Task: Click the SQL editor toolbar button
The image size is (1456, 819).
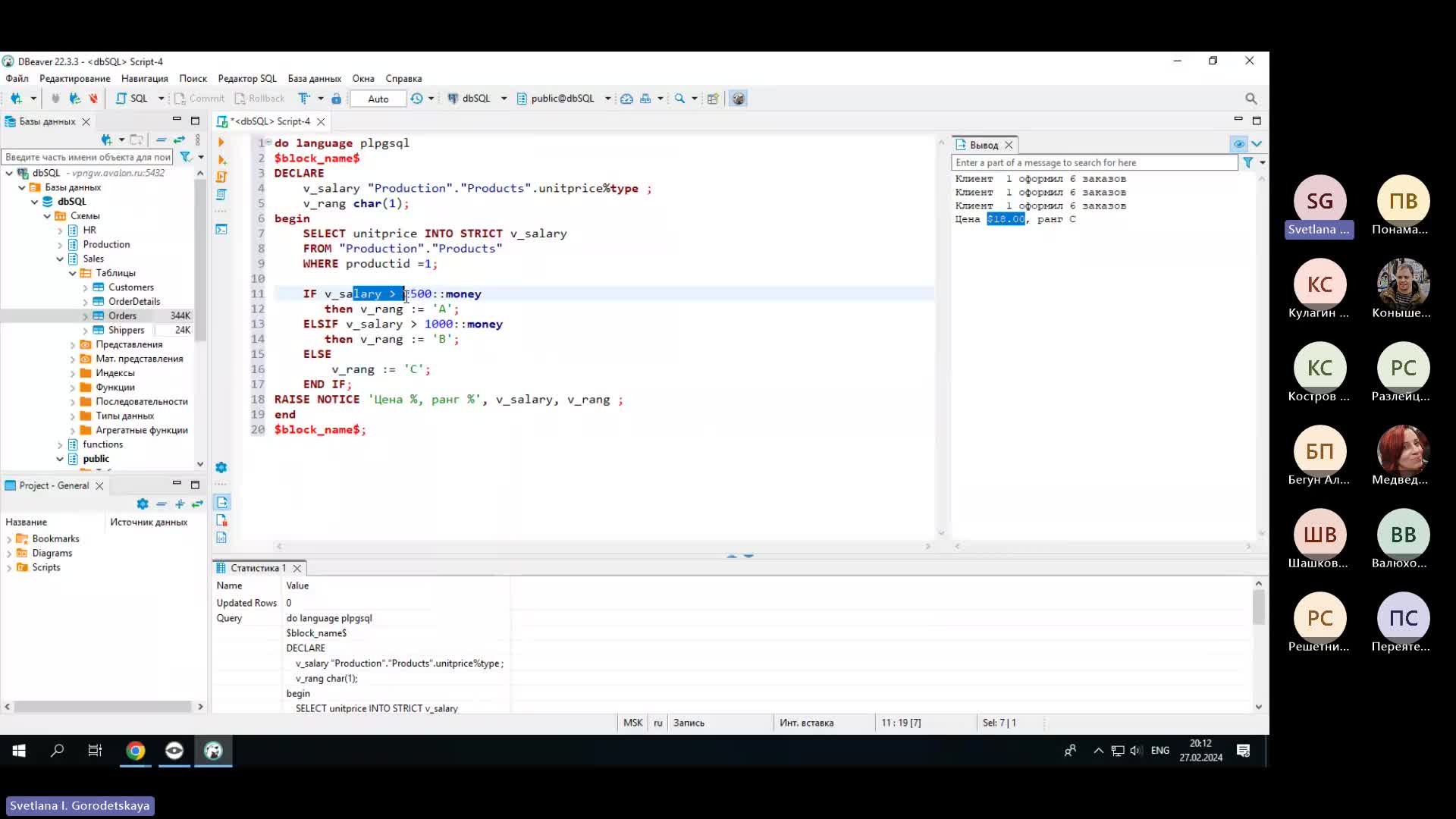Action: pos(133,99)
